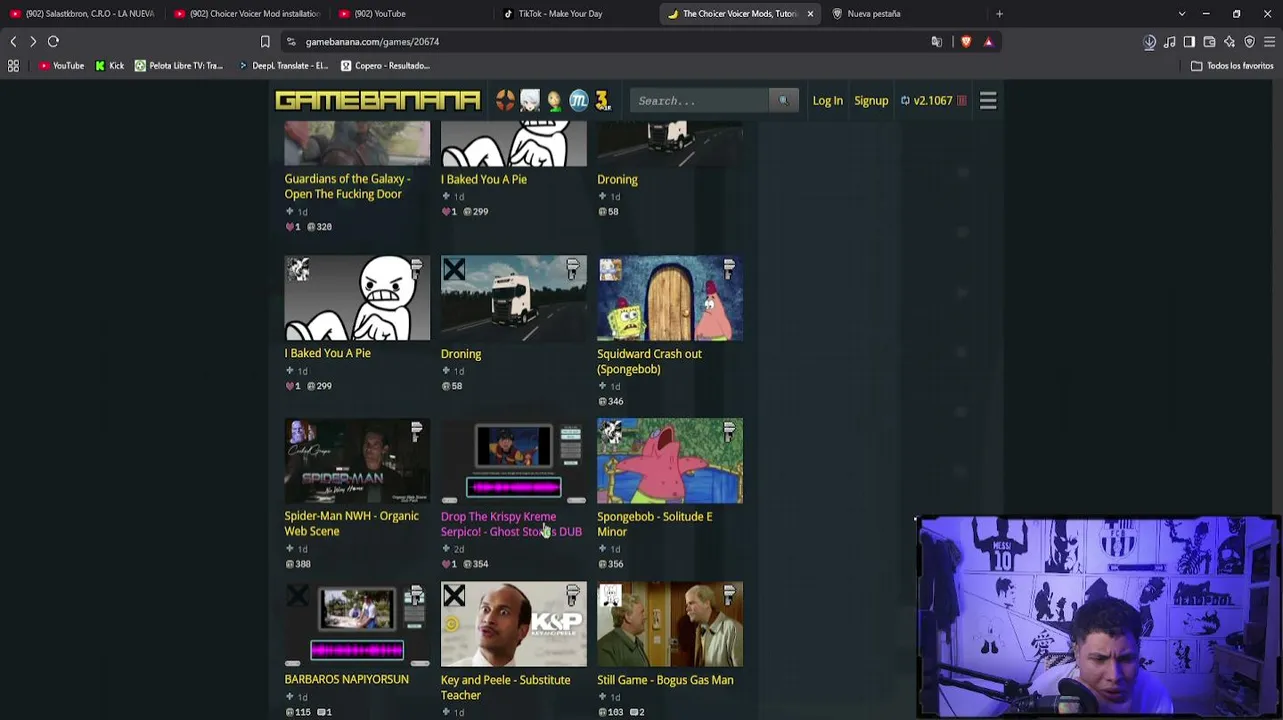Screen dimensions: 1283x720
Task: Click the Signup link
Action: click(x=871, y=101)
